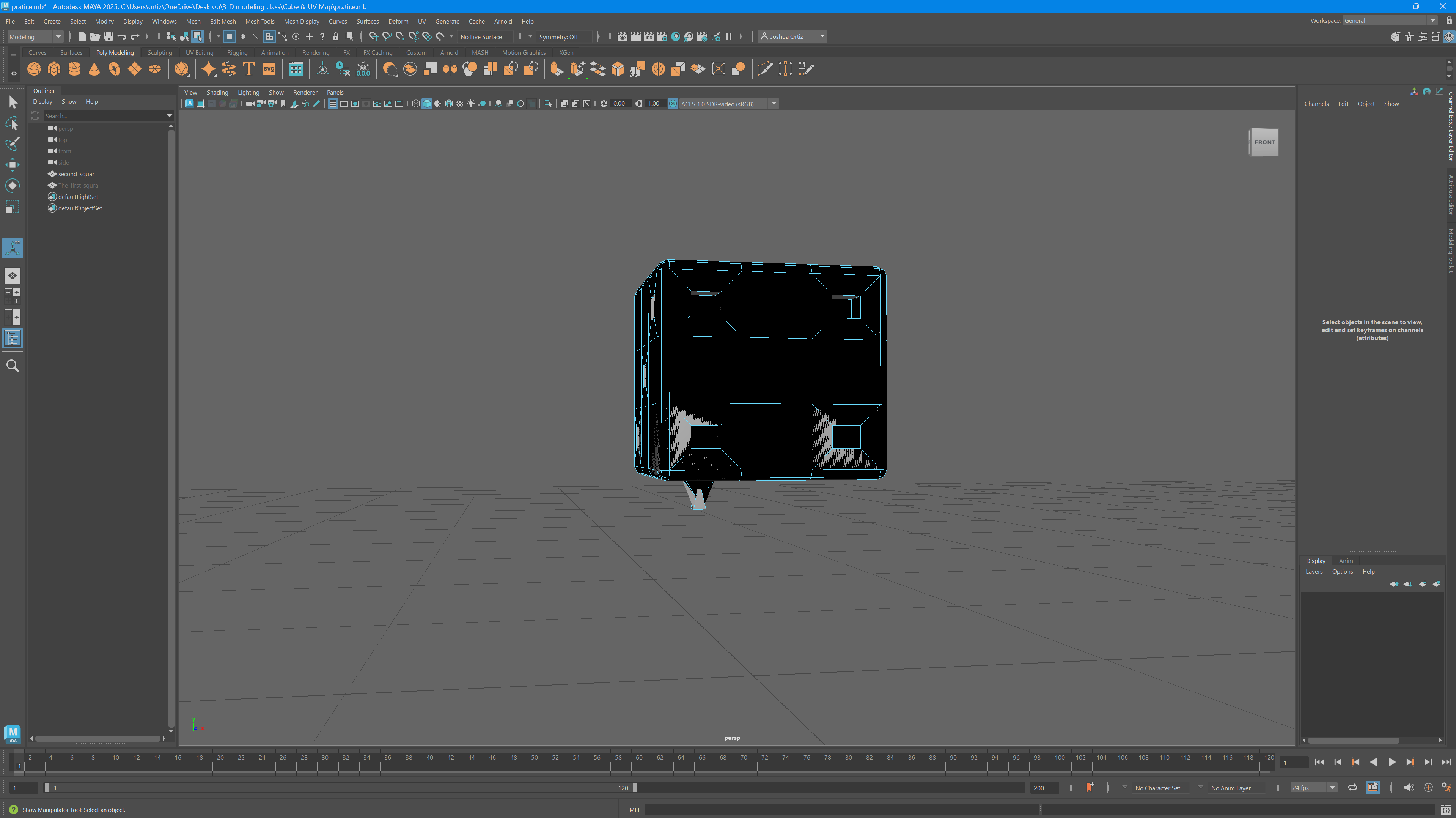Activate the Rotate tool in toolbox

click(x=12, y=186)
